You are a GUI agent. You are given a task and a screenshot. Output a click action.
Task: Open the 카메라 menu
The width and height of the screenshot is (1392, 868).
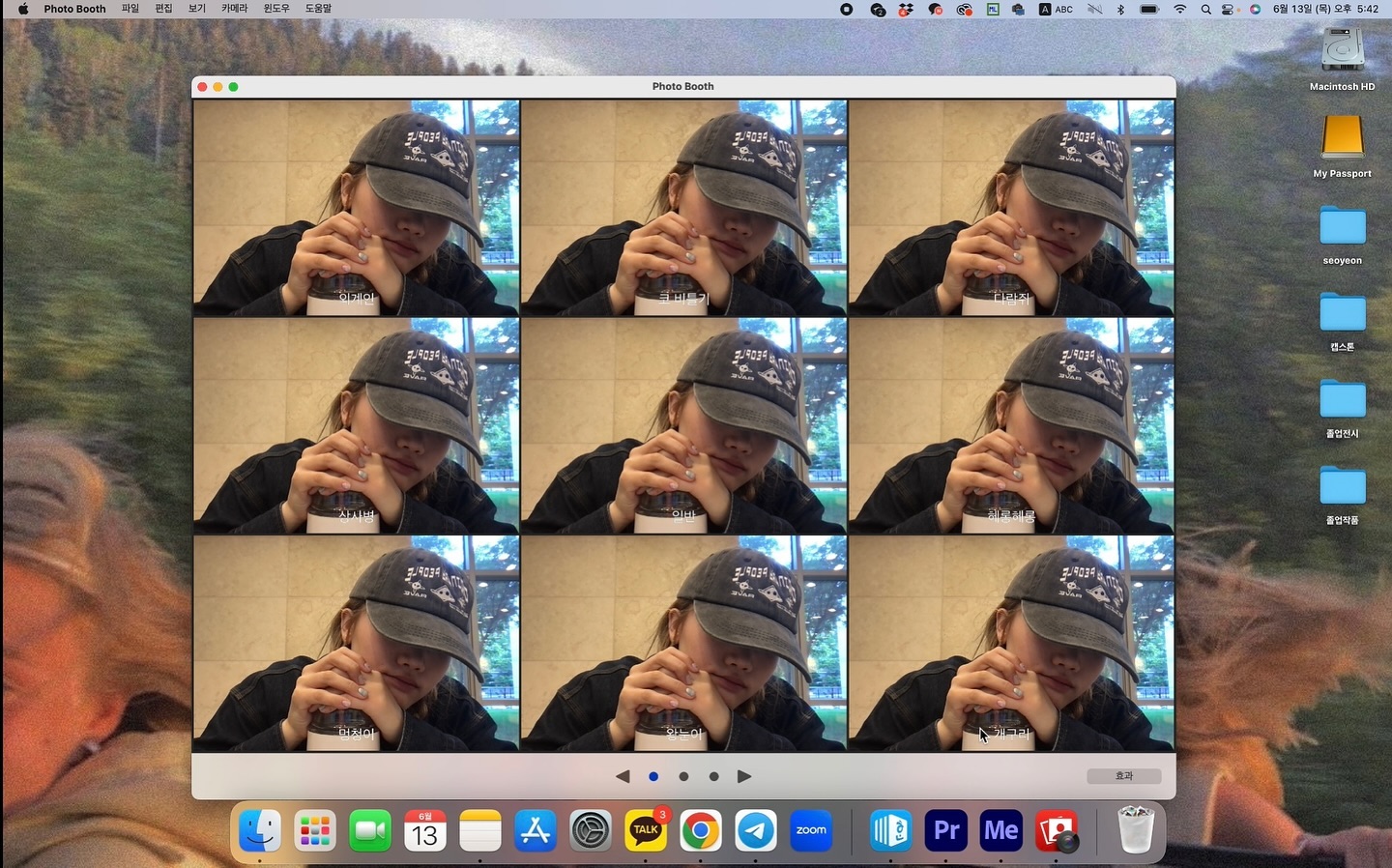(234, 9)
